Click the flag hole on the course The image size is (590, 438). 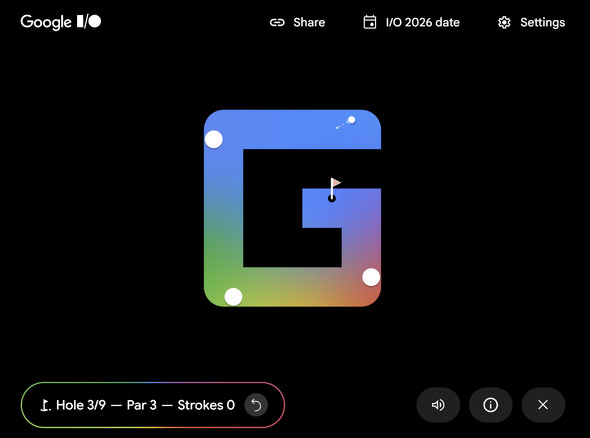click(332, 198)
